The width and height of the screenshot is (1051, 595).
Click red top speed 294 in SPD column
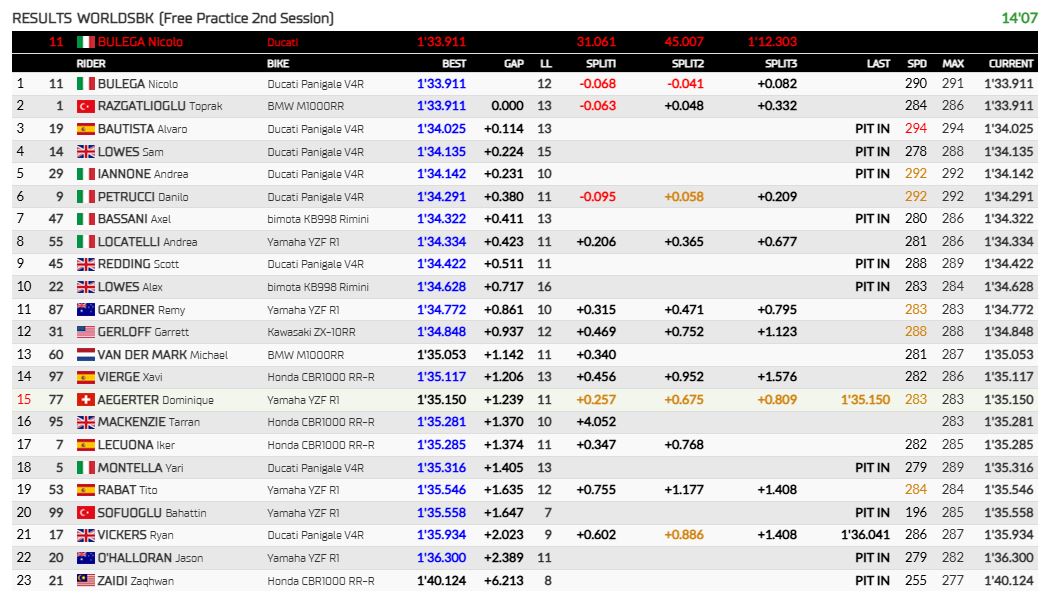(916, 129)
